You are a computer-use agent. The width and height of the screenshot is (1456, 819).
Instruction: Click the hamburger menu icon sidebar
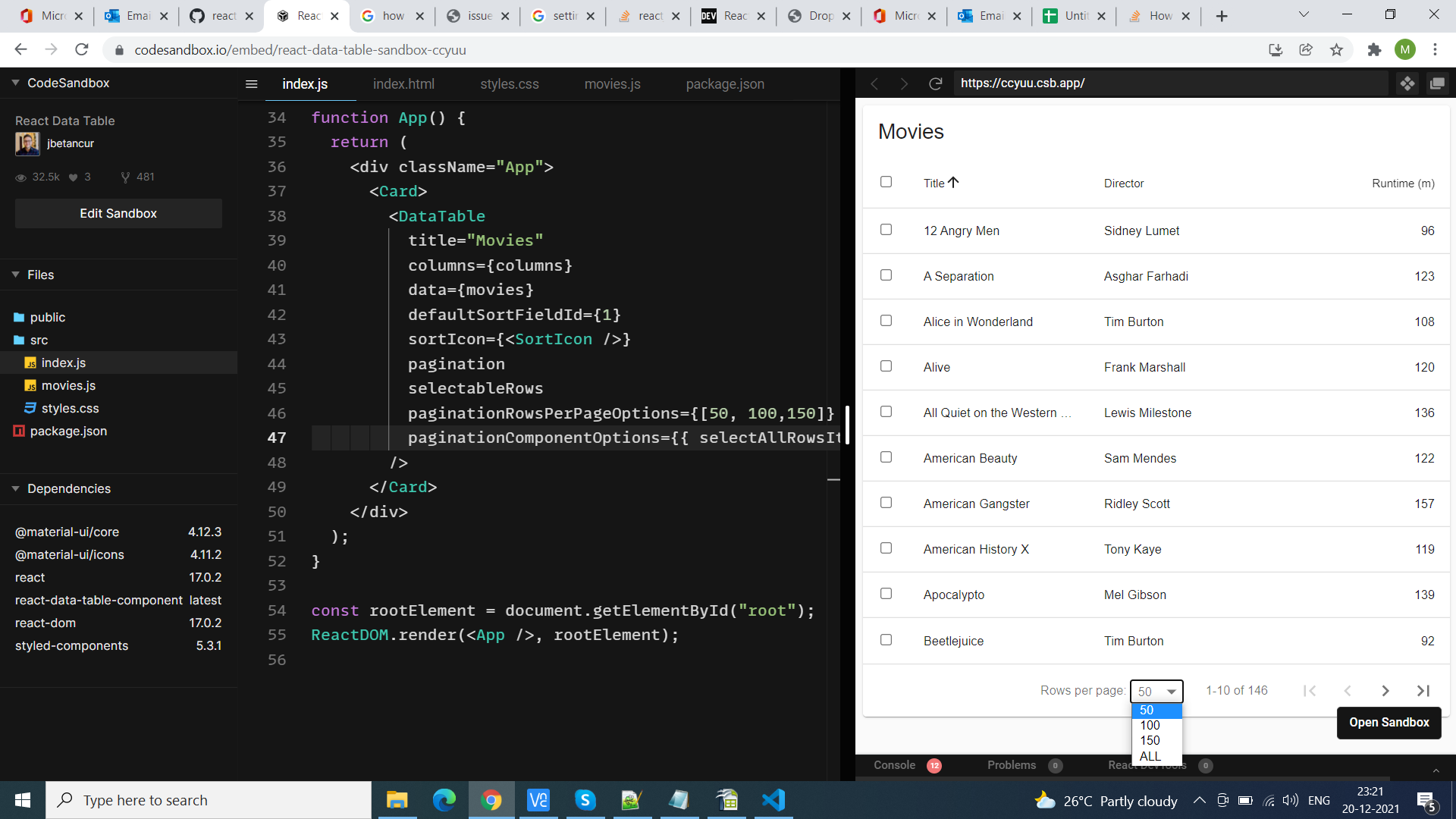tap(251, 83)
